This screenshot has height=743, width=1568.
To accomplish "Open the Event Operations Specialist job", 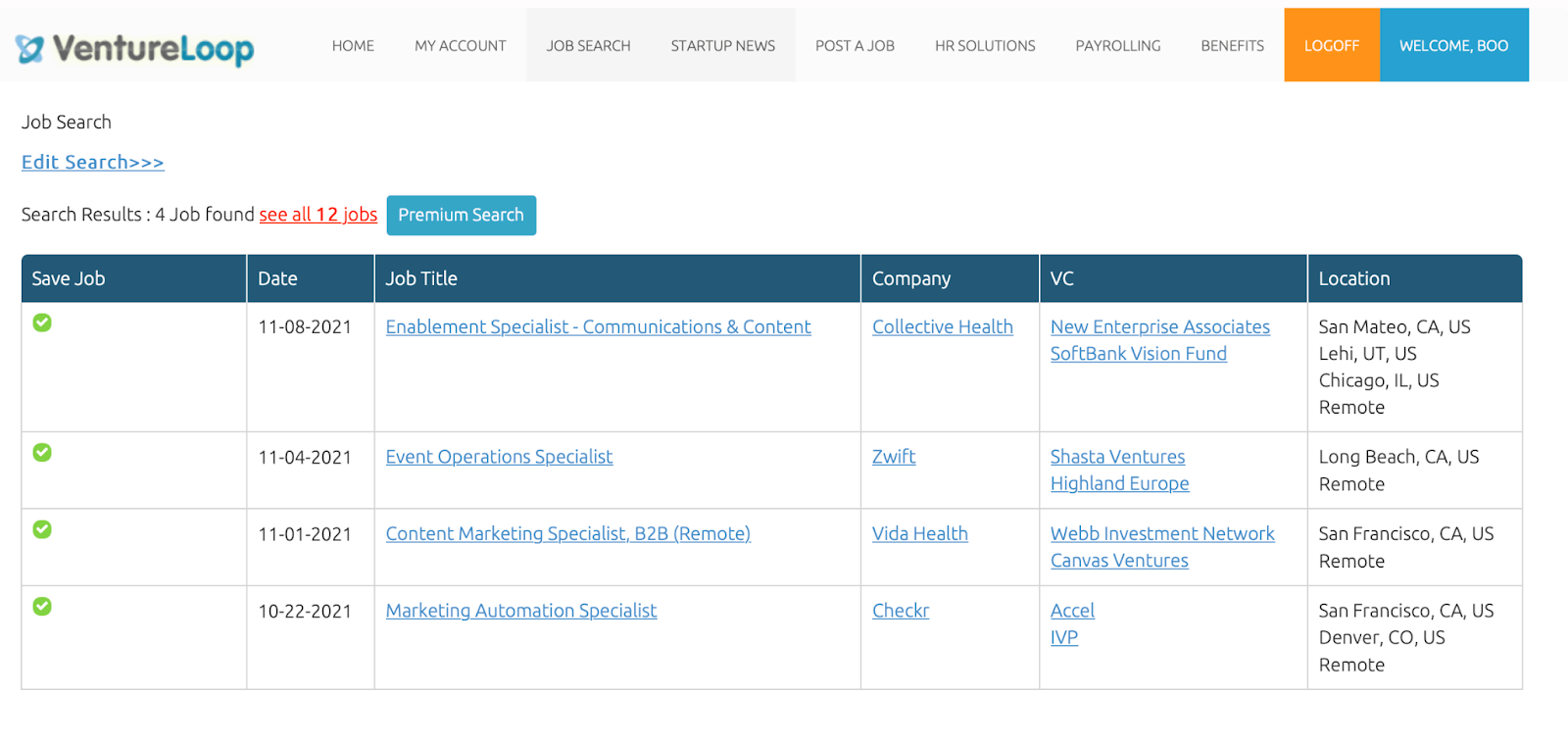I will (x=499, y=457).
